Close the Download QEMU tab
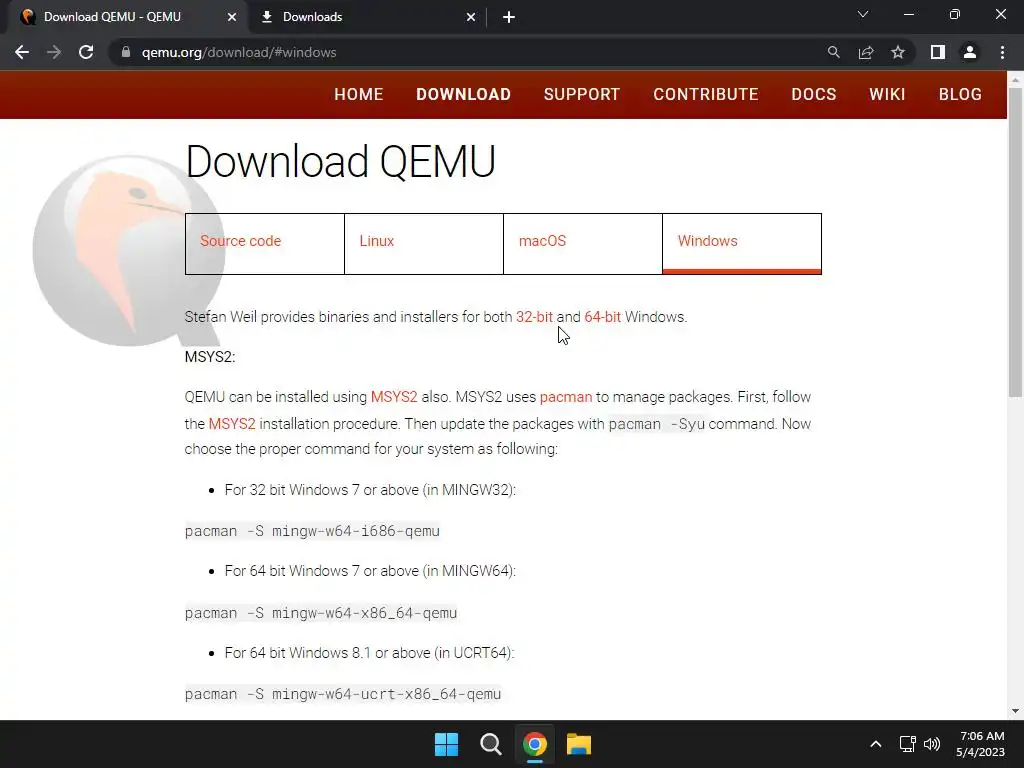This screenshot has width=1024, height=768. pyautogui.click(x=232, y=17)
